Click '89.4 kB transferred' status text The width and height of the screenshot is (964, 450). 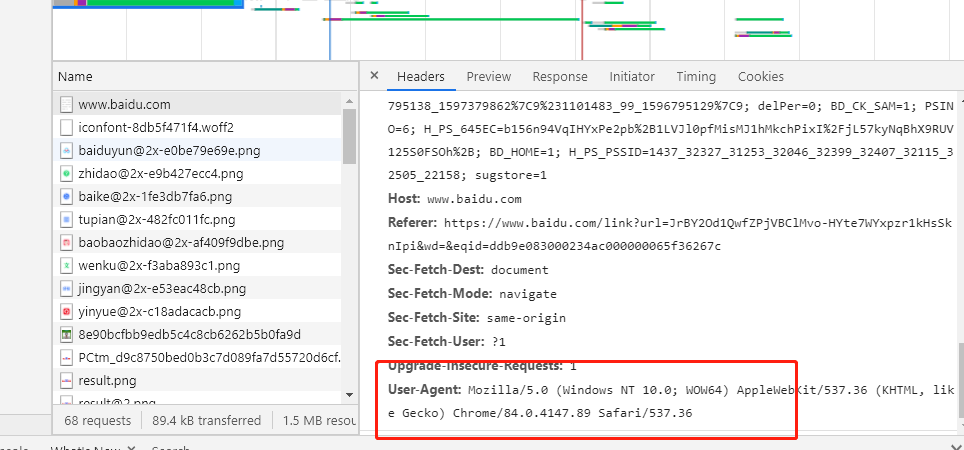[207, 420]
